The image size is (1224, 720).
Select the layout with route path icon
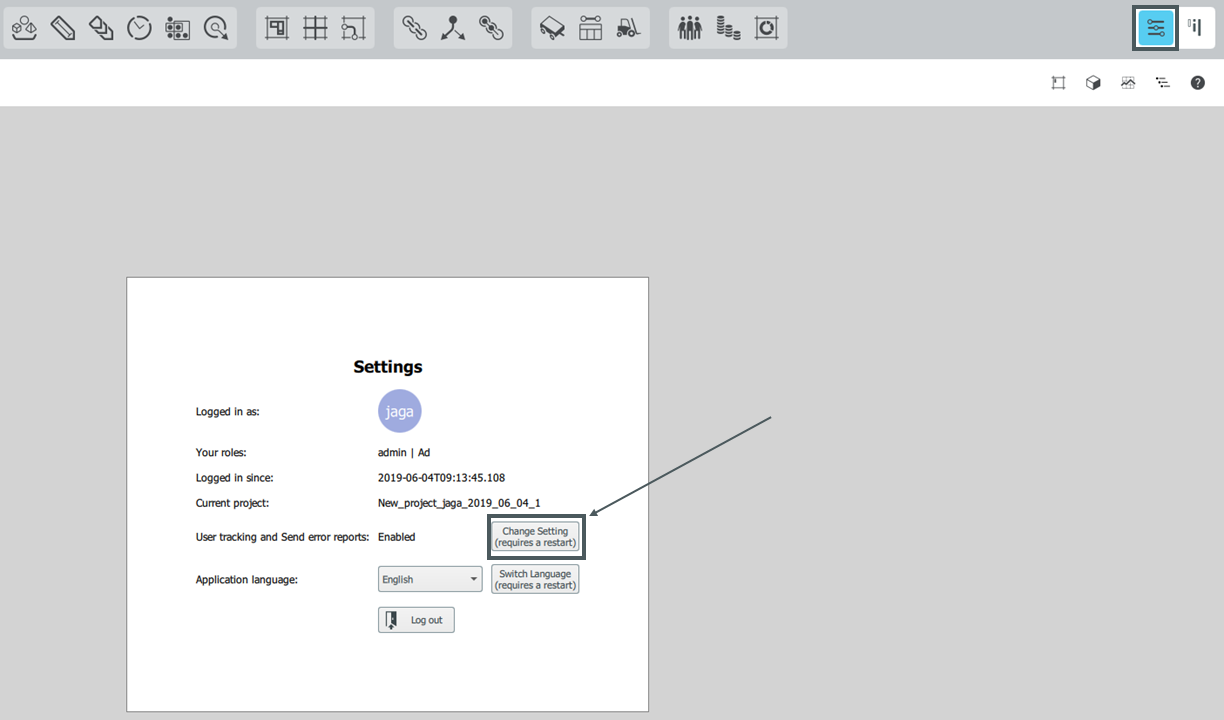pos(353,28)
